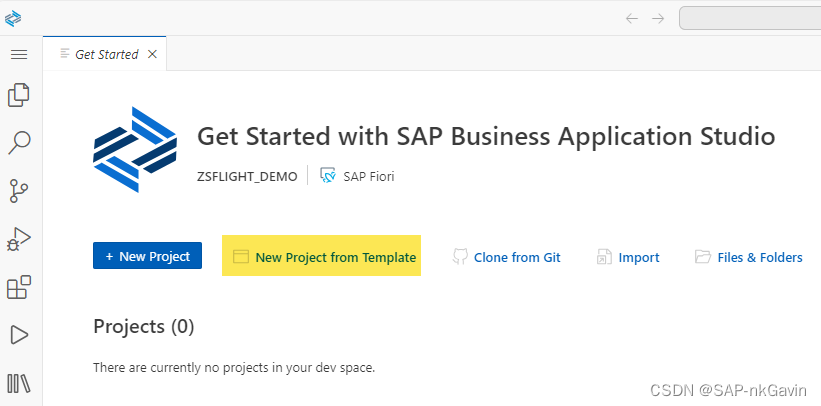Click Clone from Git link
821x406 pixels.
pyautogui.click(x=506, y=257)
